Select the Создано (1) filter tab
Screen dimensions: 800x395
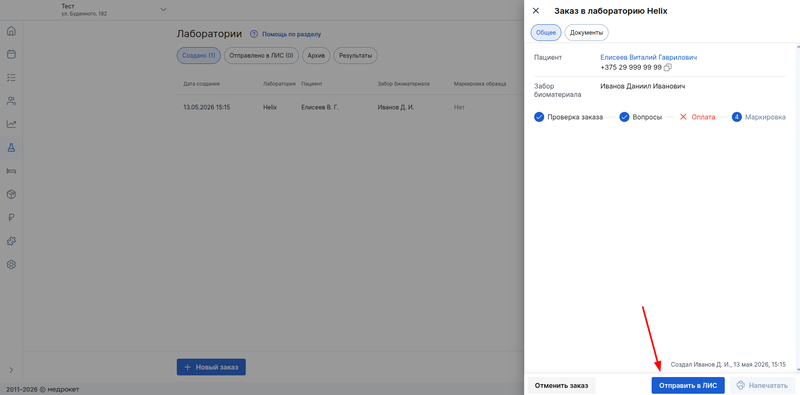(x=198, y=56)
